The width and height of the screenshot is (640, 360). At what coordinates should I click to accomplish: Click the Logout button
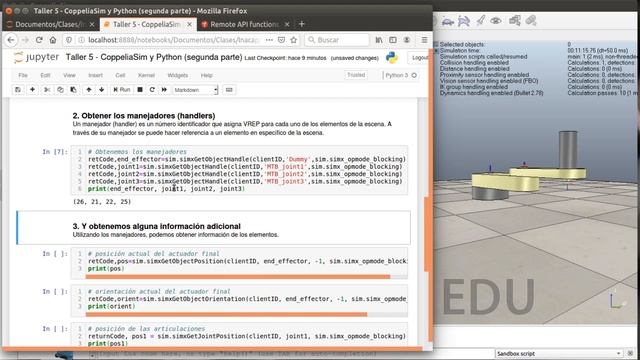click(x=419, y=58)
